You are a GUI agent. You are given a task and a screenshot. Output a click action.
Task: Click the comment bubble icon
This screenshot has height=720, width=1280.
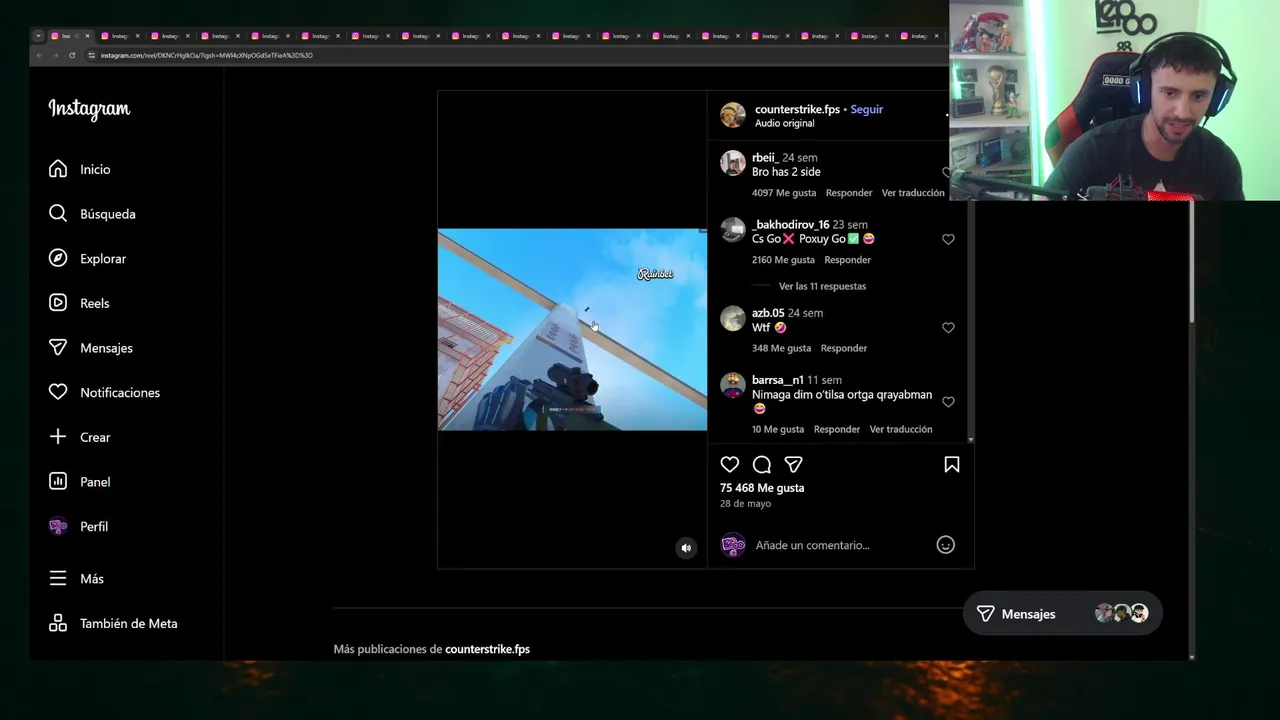[x=762, y=464]
